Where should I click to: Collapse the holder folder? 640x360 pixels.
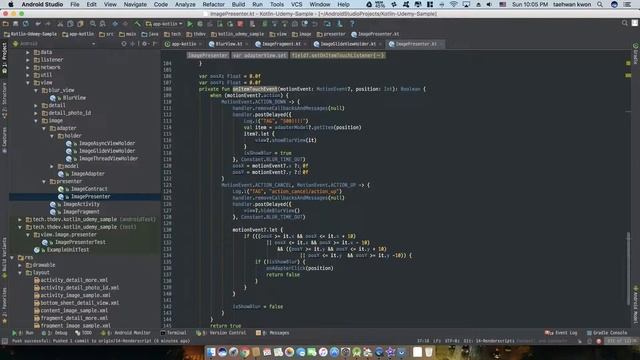coord(52,136)
